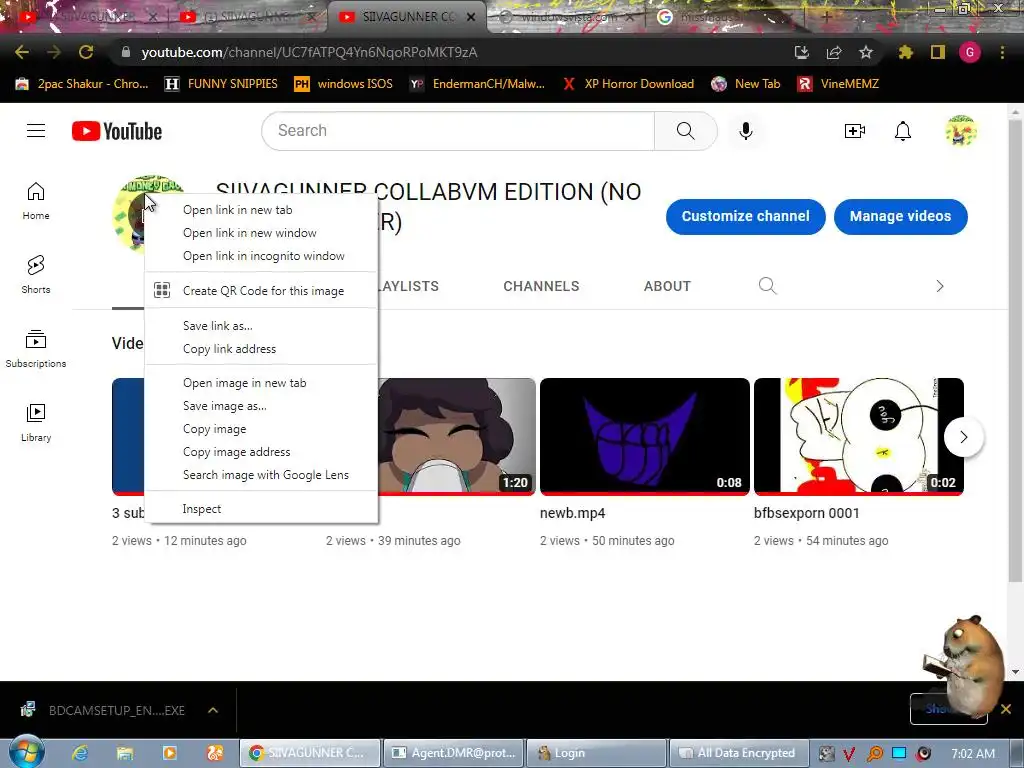The image size is (1024, 768).
Task: Open Windows Explorer folder on taskbar
Action: 125,753
